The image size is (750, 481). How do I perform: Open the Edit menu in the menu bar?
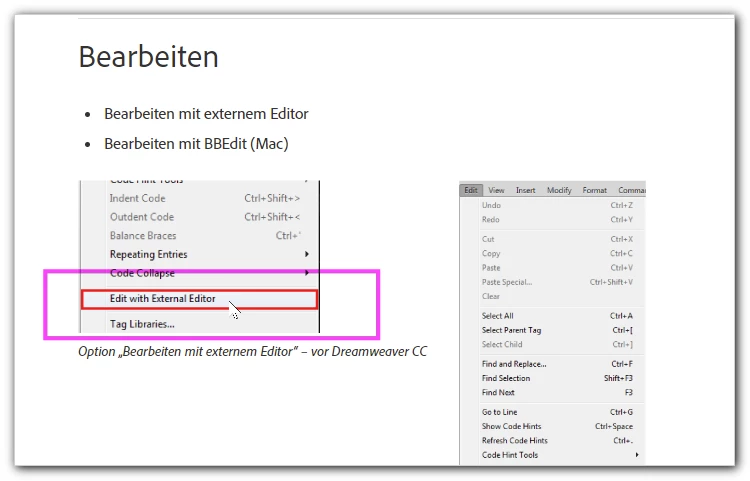471,190
